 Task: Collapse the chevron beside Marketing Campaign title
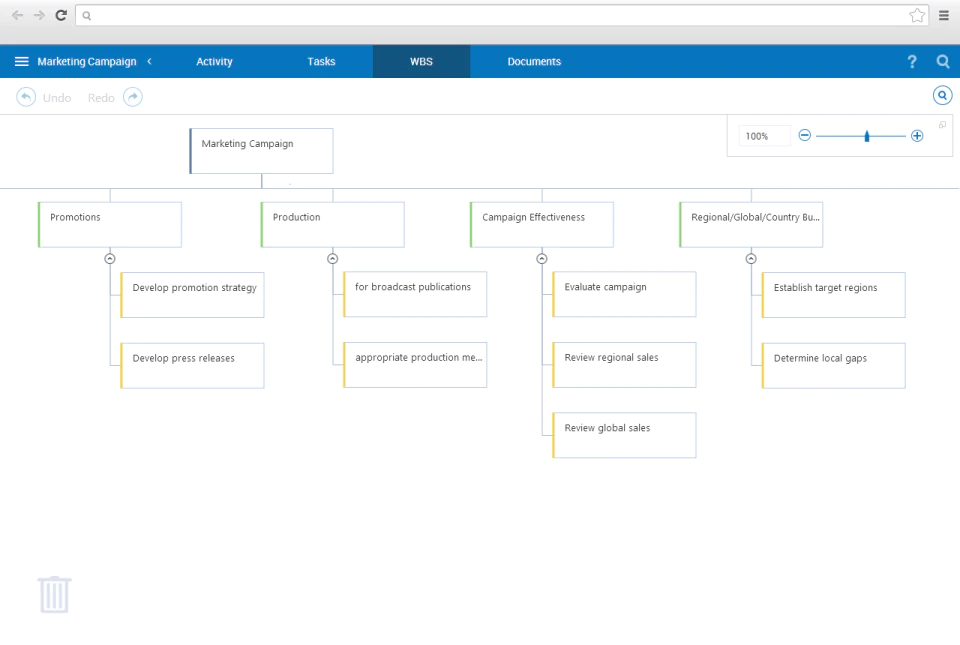[x=149, y=61]
